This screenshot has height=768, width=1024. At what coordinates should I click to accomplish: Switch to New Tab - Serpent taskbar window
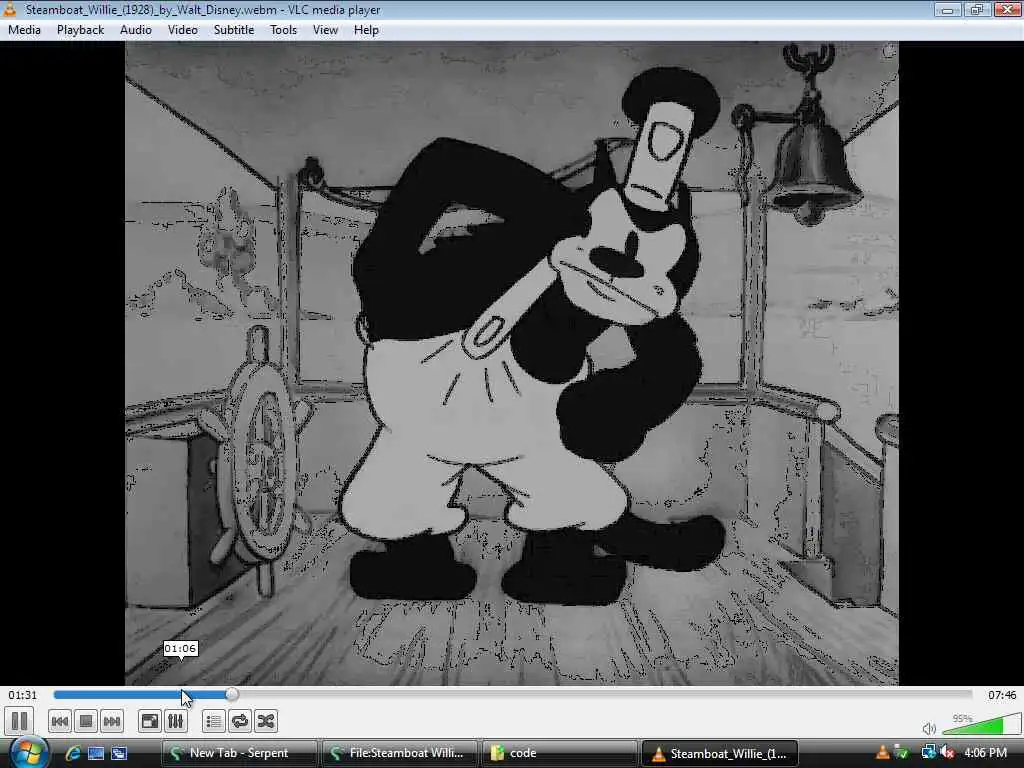(x=239, y=753)
